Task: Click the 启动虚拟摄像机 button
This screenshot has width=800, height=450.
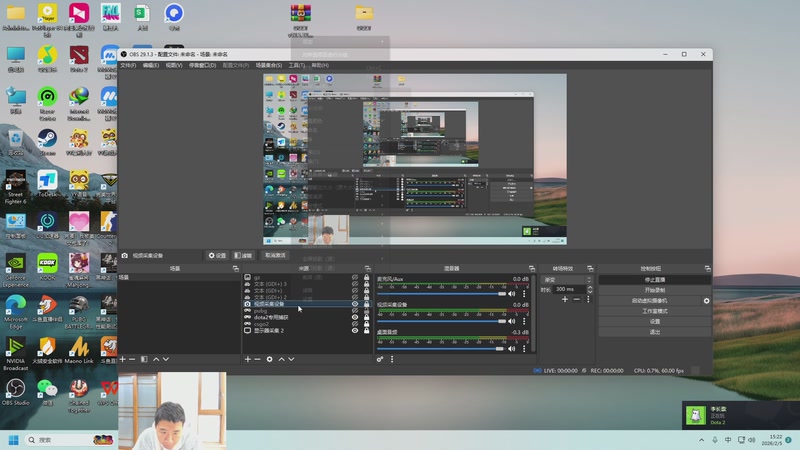Action: (649, 301)
